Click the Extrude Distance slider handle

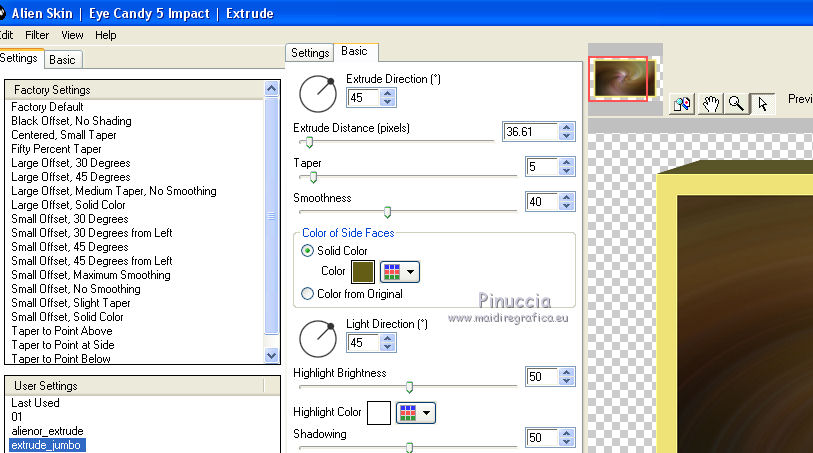pyautogui.click(x=309, y=142)
